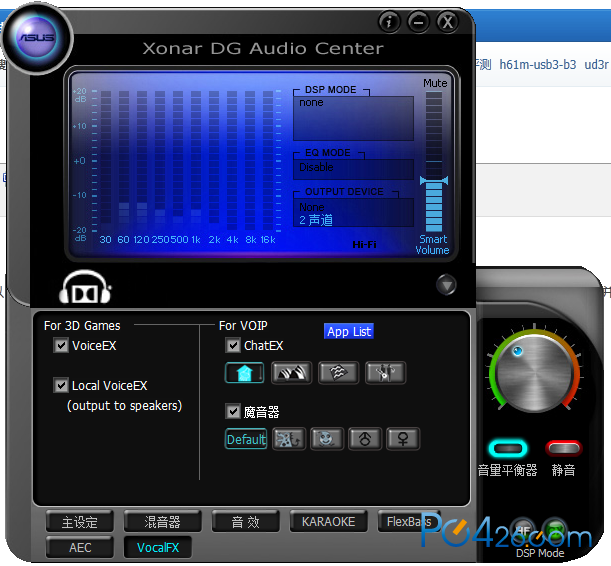Switch to the FlexBass tab
The height and width of the screenshot is (566, 611).
tap(409, 521)
